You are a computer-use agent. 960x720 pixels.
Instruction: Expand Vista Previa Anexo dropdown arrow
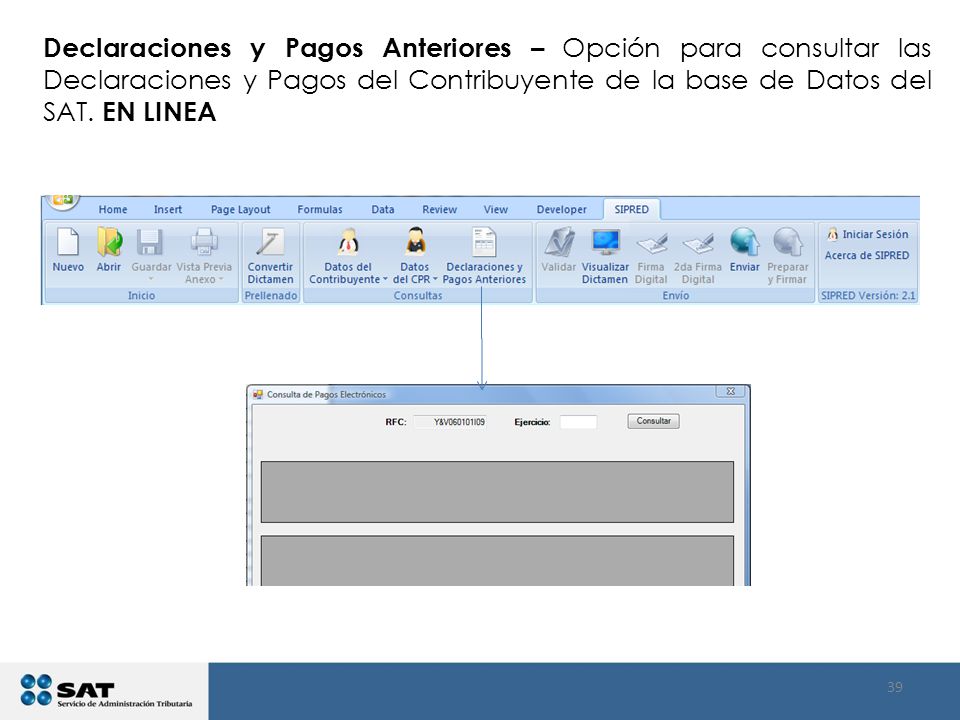point(221,280)
